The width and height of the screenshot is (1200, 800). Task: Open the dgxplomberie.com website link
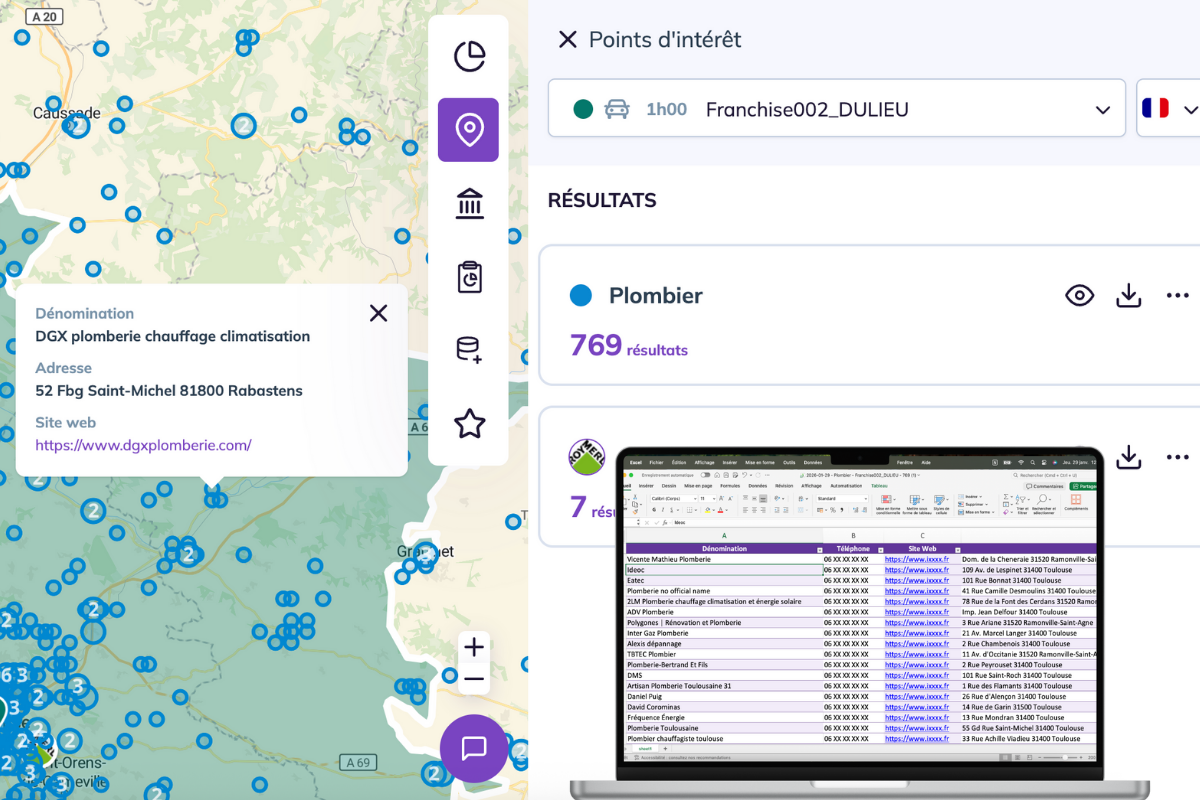click(x=143, y=445)
